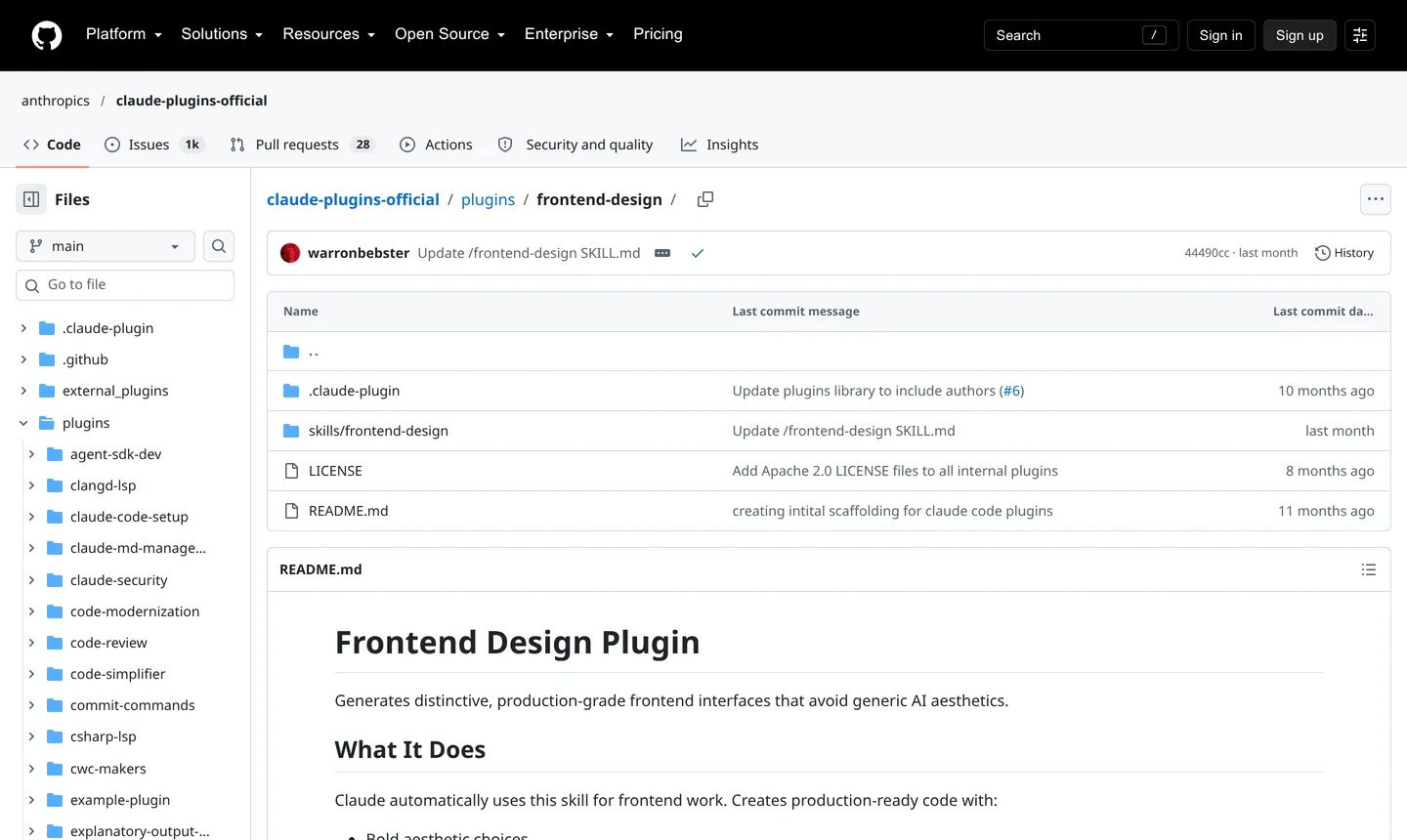Focus the Go to file field
This screenshot has width=1407, height=840.
[125, 285]
